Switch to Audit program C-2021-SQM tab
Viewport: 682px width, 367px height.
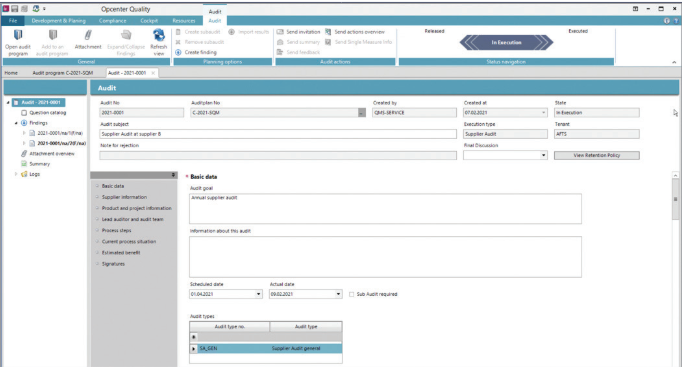coord(63,73)
